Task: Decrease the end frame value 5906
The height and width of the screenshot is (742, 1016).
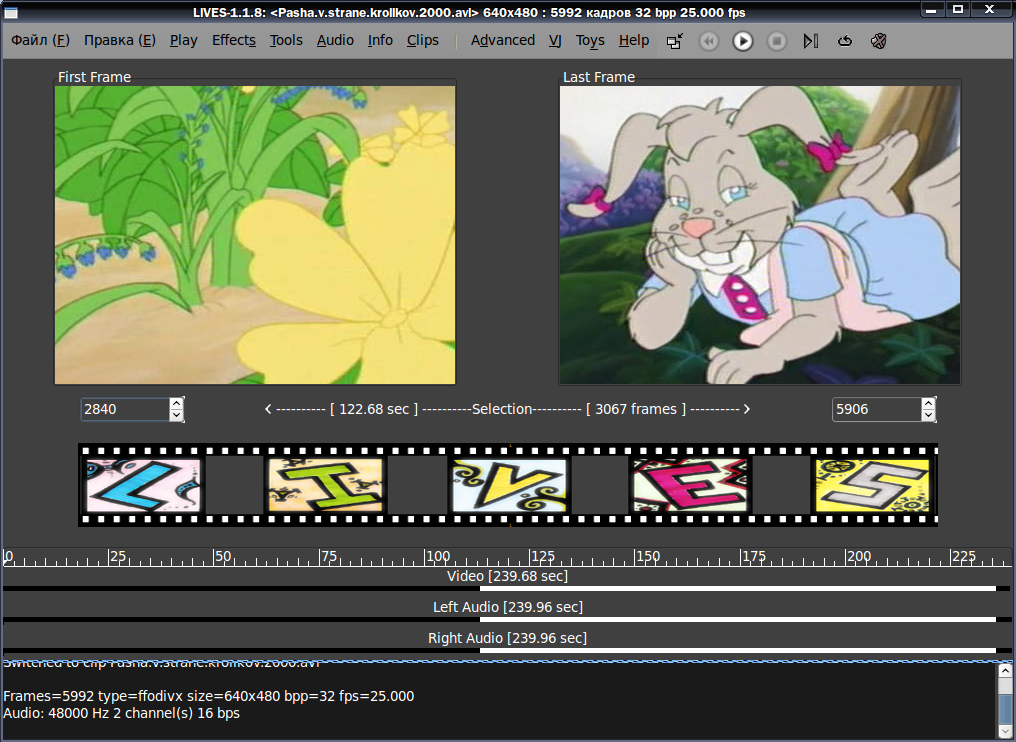Action: point(928,415)
